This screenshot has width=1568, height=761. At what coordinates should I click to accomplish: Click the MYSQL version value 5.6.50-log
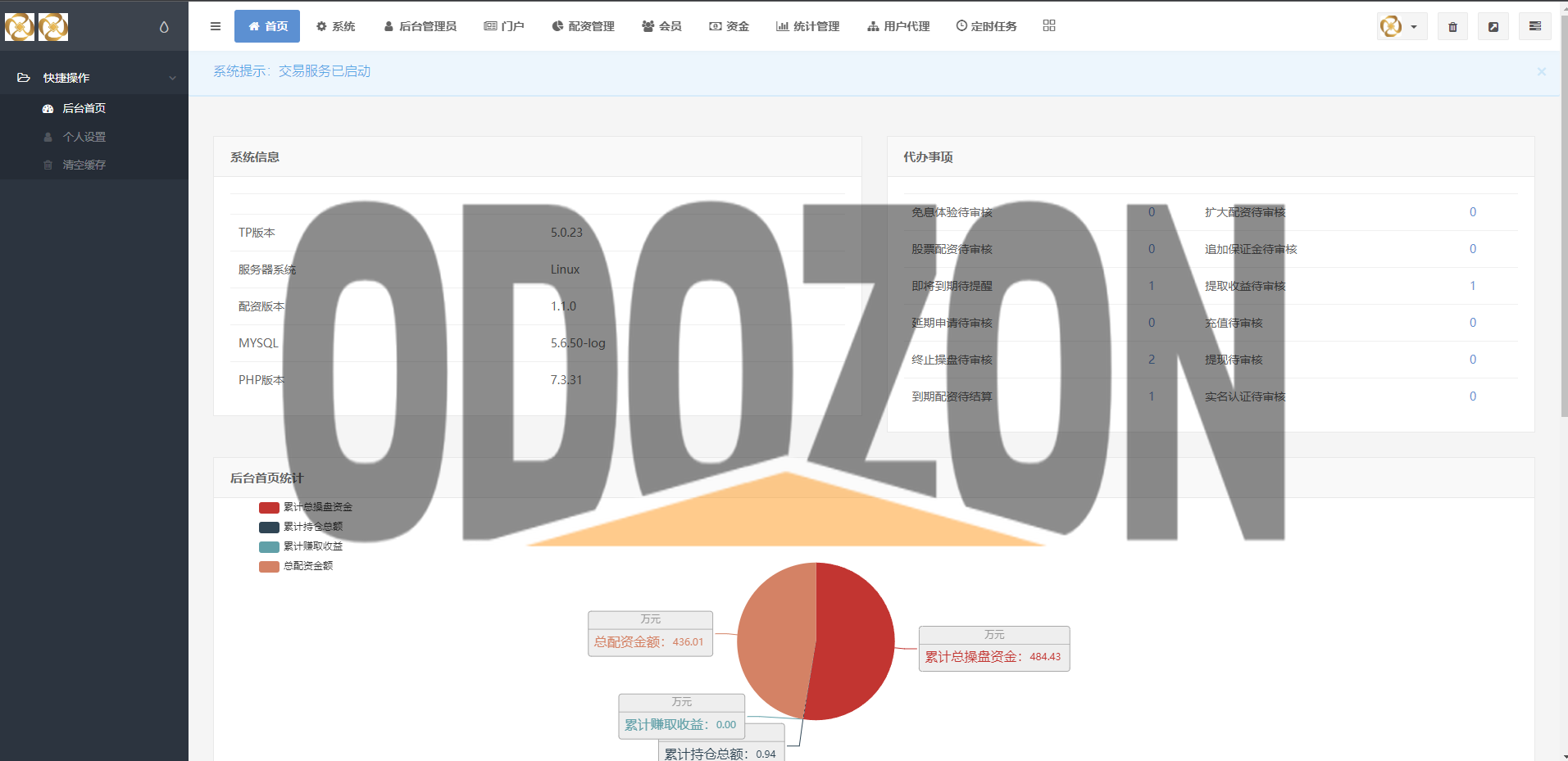(578, 343)
